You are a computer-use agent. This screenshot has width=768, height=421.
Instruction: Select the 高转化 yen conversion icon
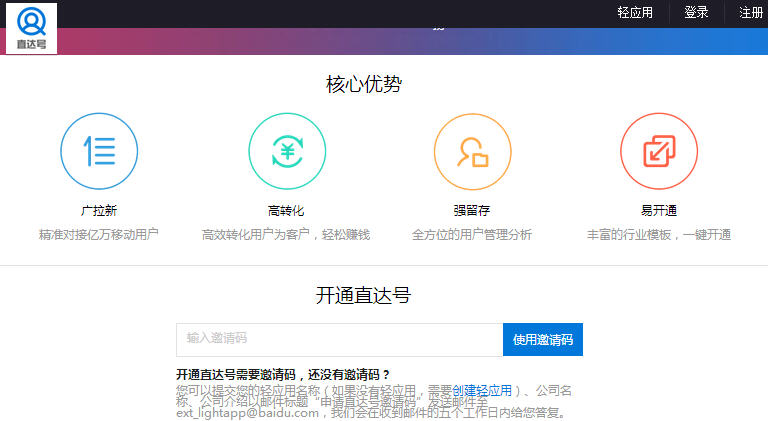tap(287, 151)
